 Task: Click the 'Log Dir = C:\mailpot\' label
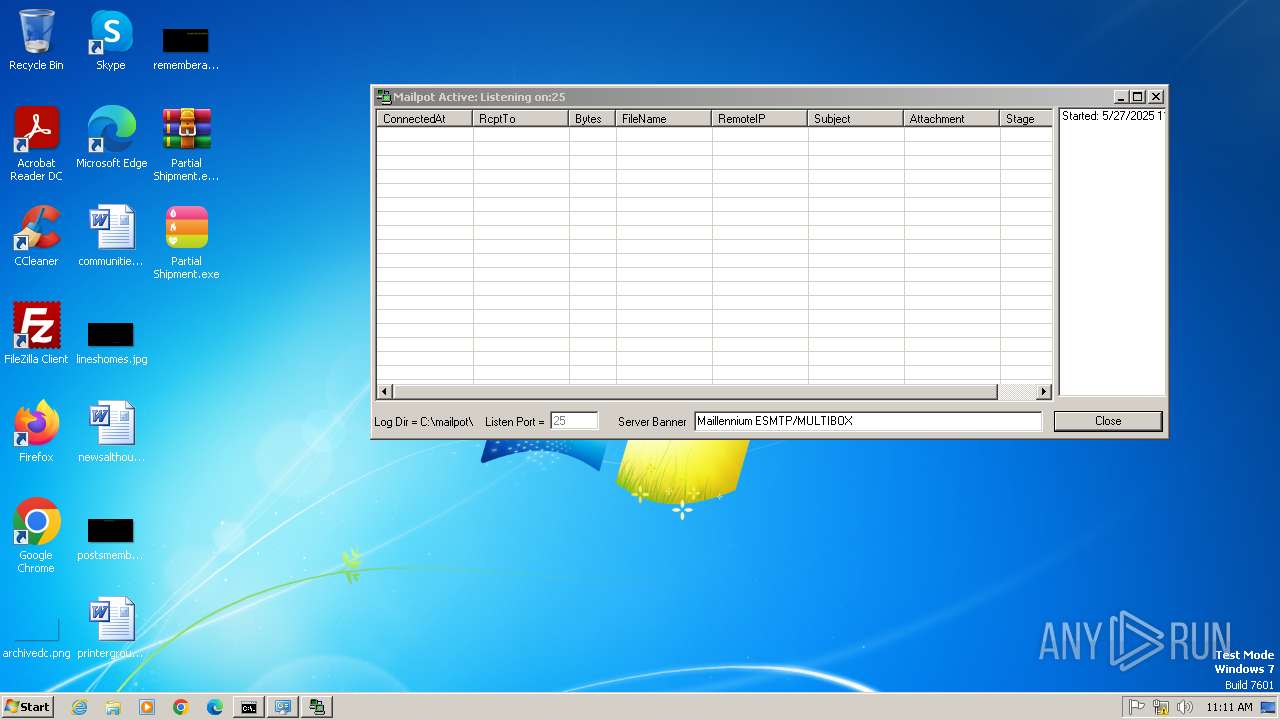pos(424,422)
